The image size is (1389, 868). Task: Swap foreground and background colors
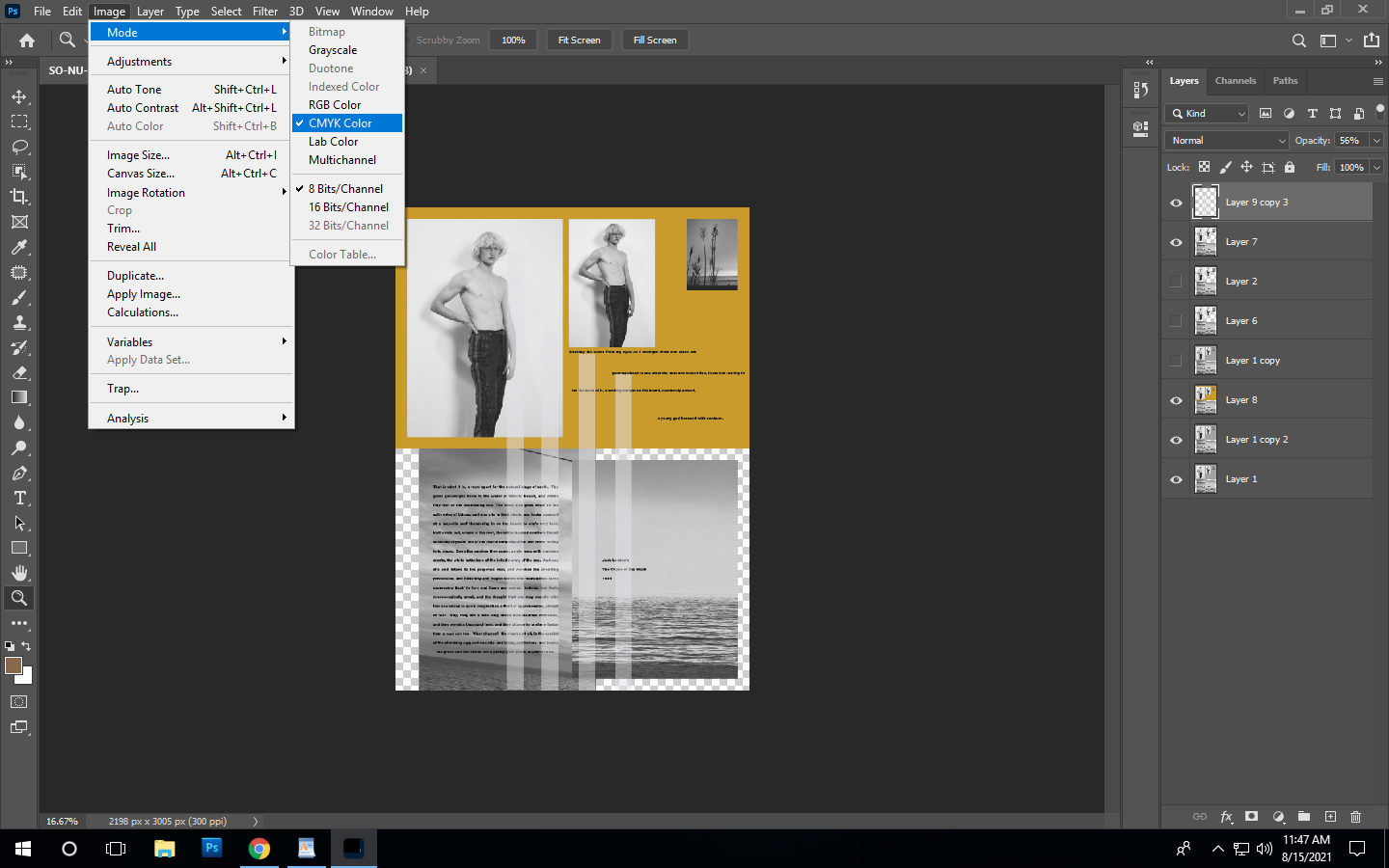pos(26,646)
